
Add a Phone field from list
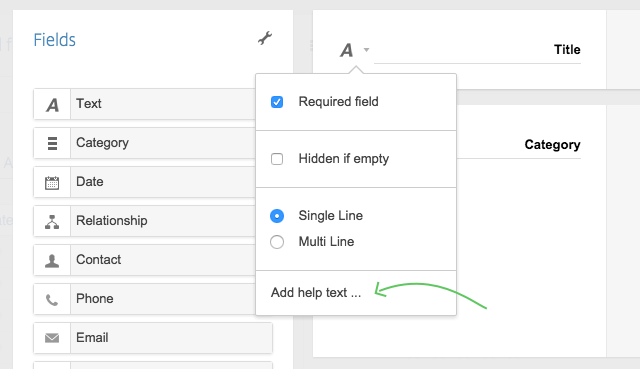point(144,299)
